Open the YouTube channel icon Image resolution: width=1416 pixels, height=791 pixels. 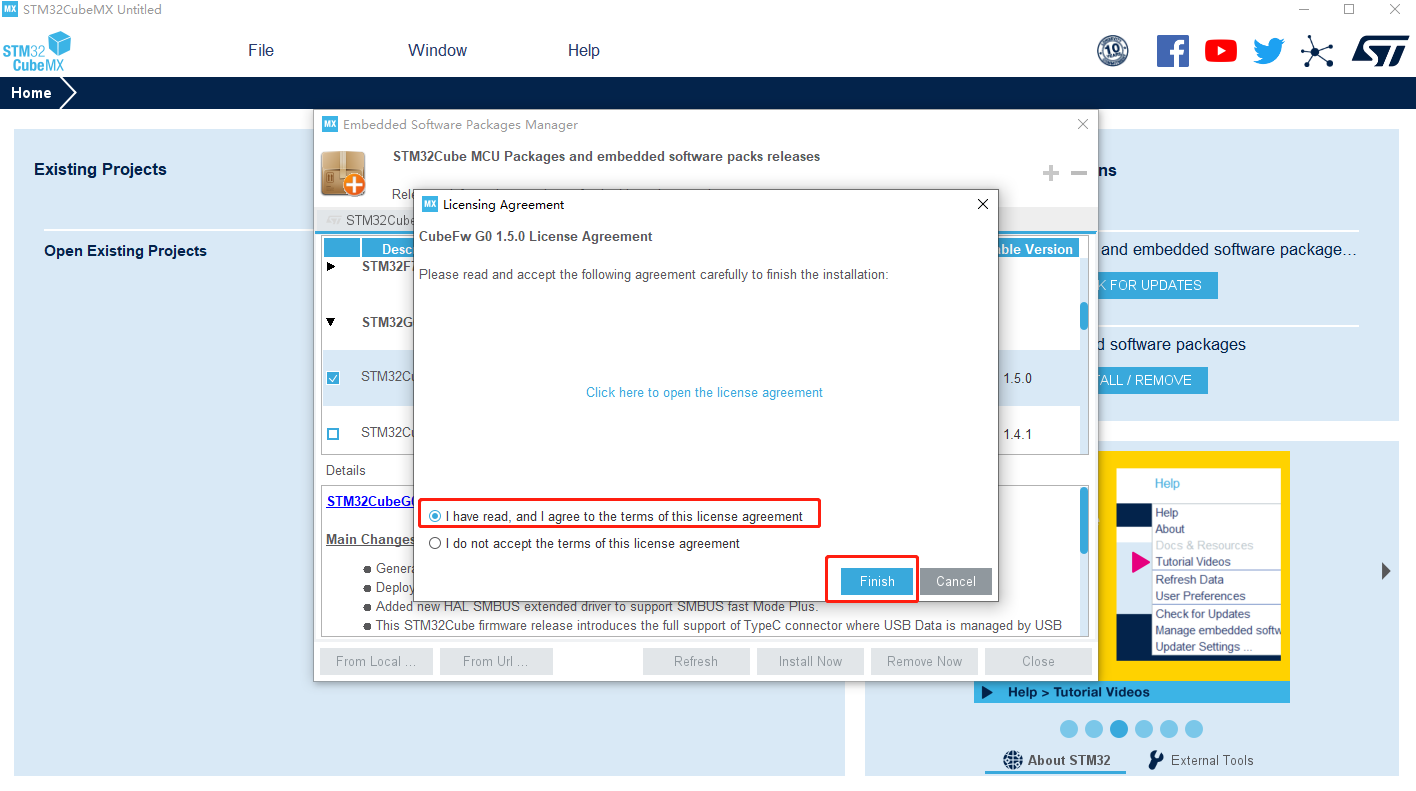pos(1221,51)
